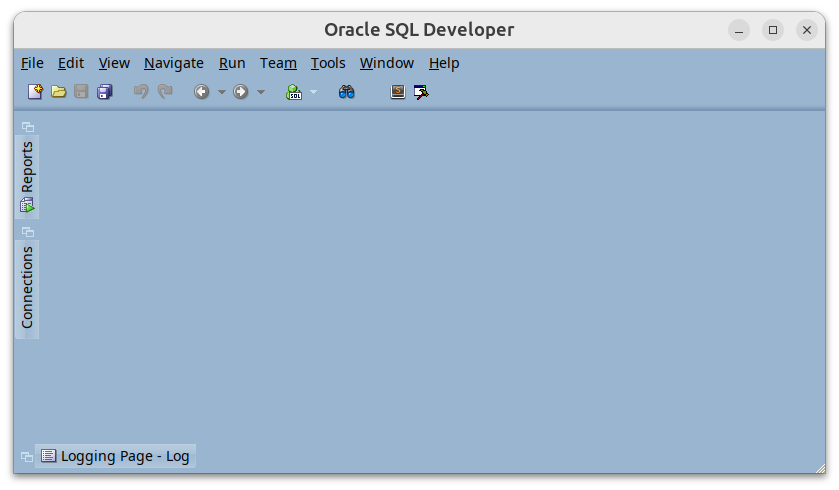Open the File menu
This screenshot has width=839, height=490.
click(32, 63)
